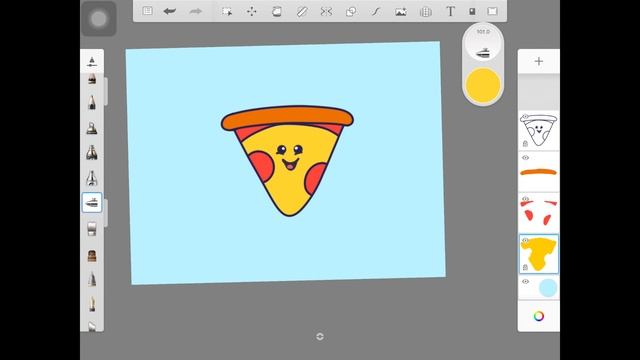Toggle lock on the pizza outline layer
Viewport: 640px width, 360px height.
tap(525, 144)
